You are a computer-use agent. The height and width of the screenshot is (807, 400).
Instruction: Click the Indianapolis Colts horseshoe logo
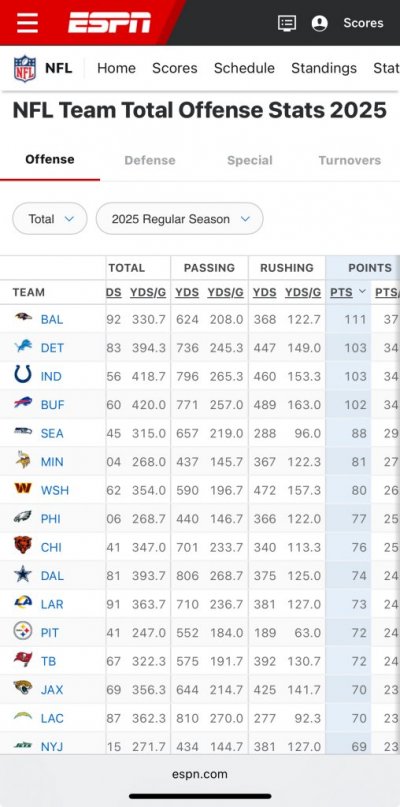pos(23,374)
